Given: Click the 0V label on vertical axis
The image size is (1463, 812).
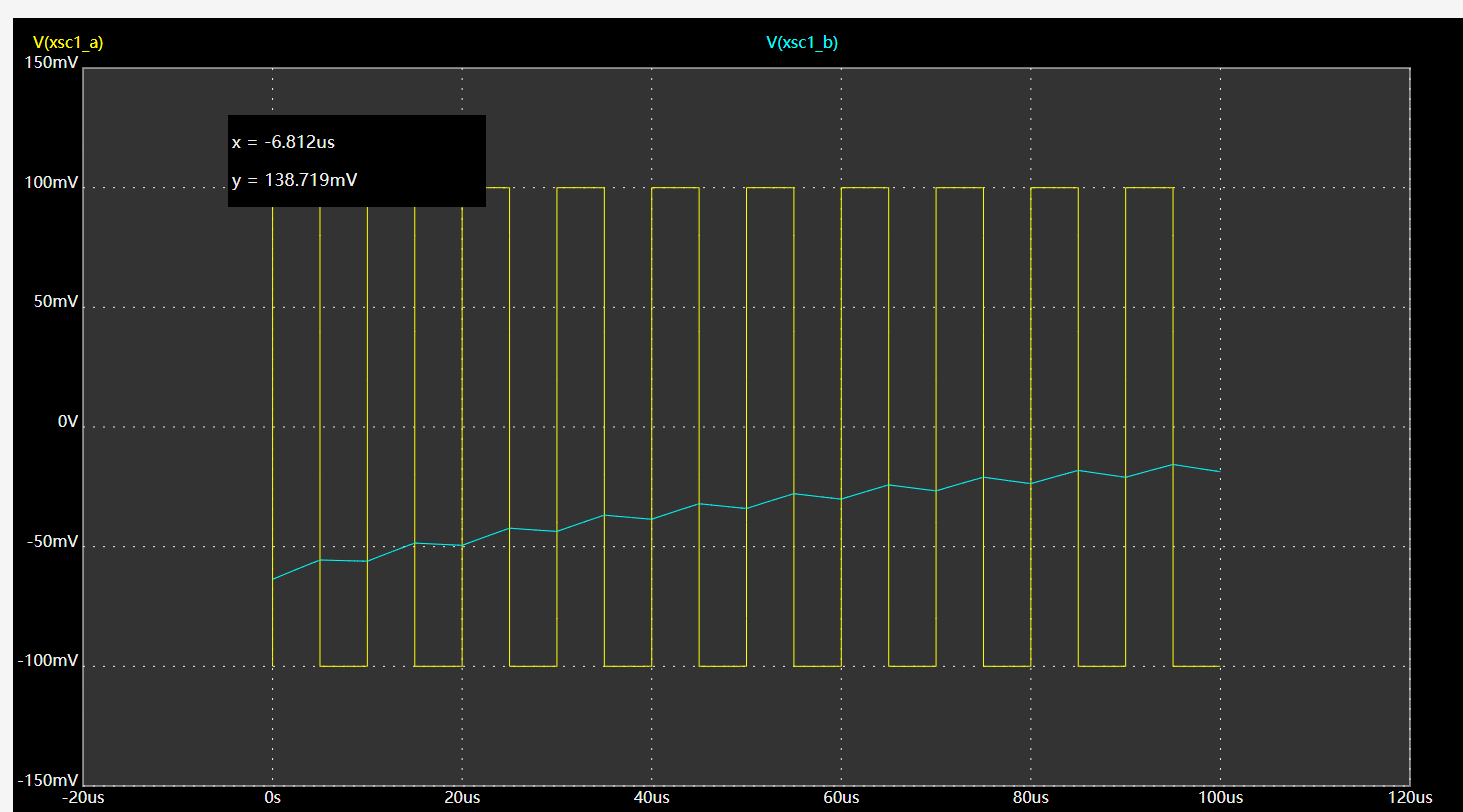Looking at the screenshot, I should (67, 422).
